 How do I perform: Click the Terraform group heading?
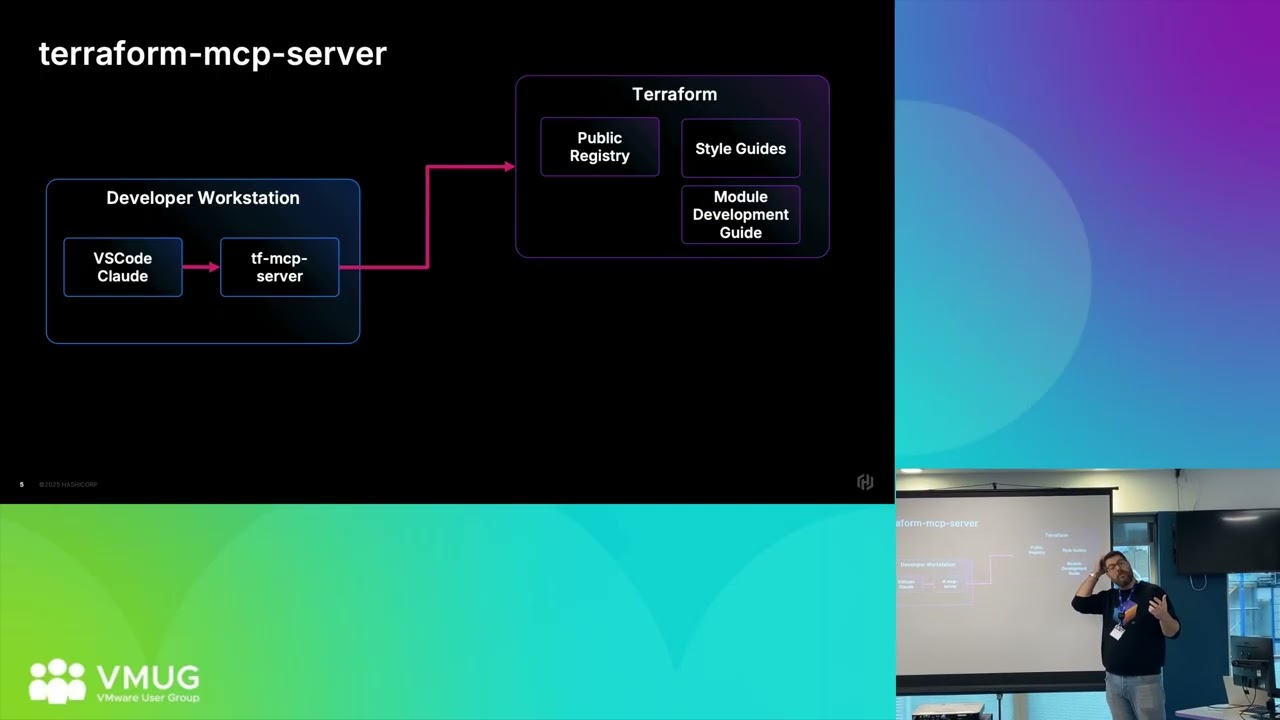pos(674,94)
